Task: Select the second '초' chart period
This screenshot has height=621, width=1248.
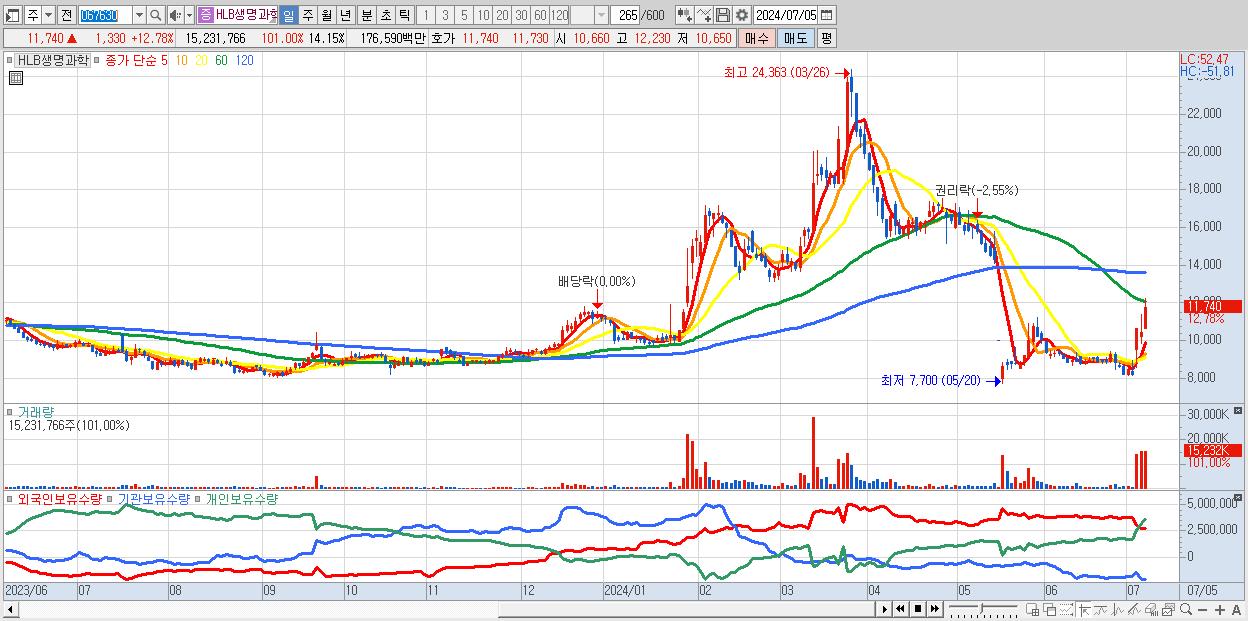Action: tap(386, 15)
